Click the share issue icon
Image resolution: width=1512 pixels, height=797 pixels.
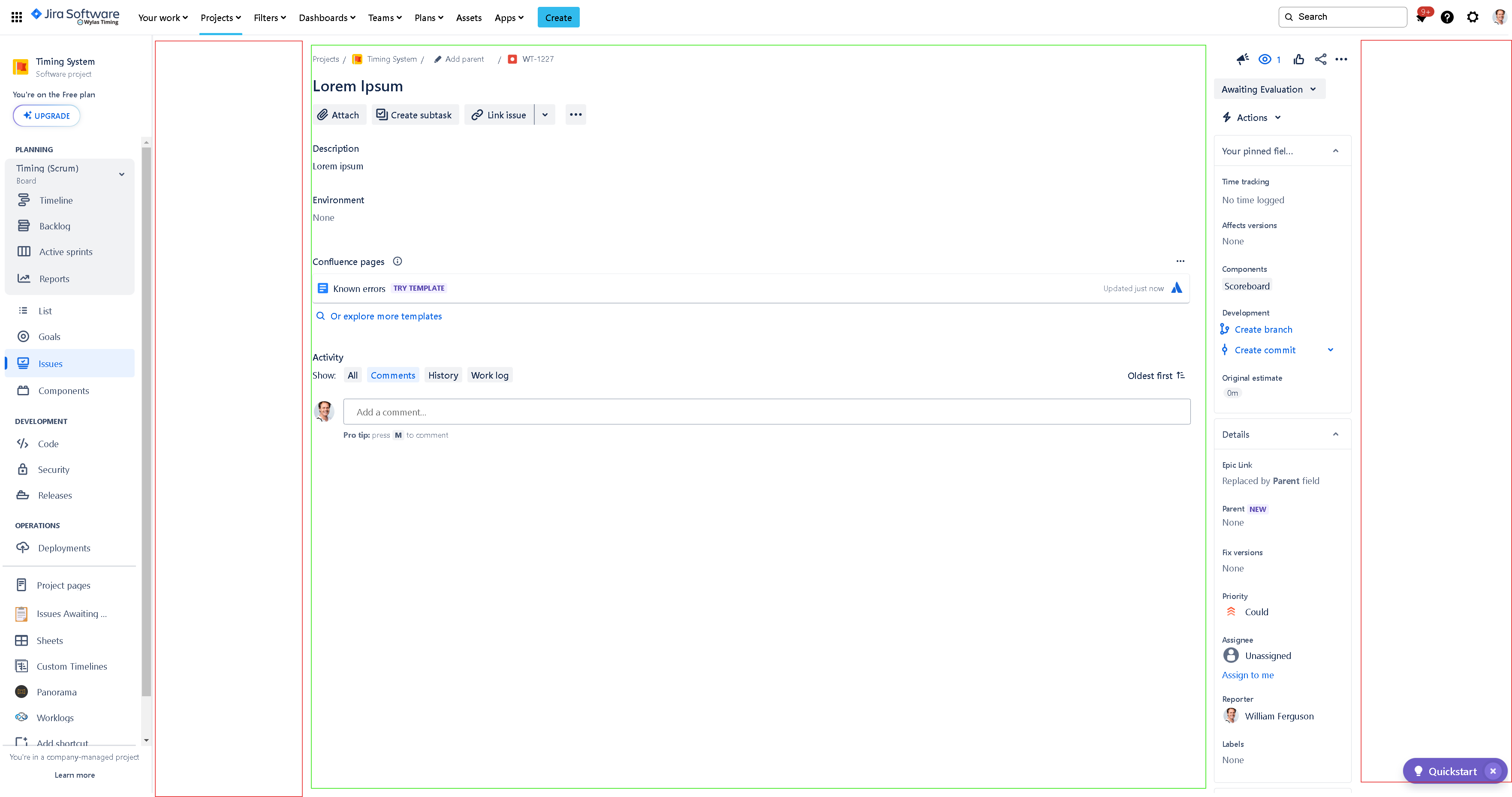point(1320,59)
